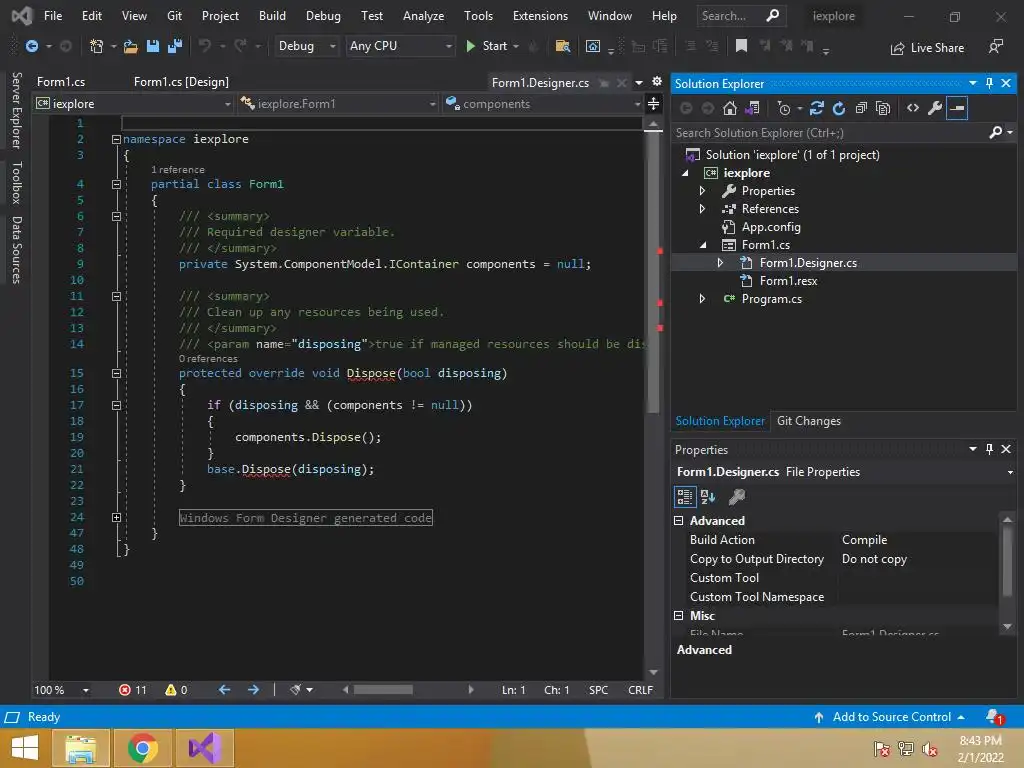1024x768 pixels.
Task: Toggle the Show All Files icon in Solution Explorer
Action: point(884,108)
